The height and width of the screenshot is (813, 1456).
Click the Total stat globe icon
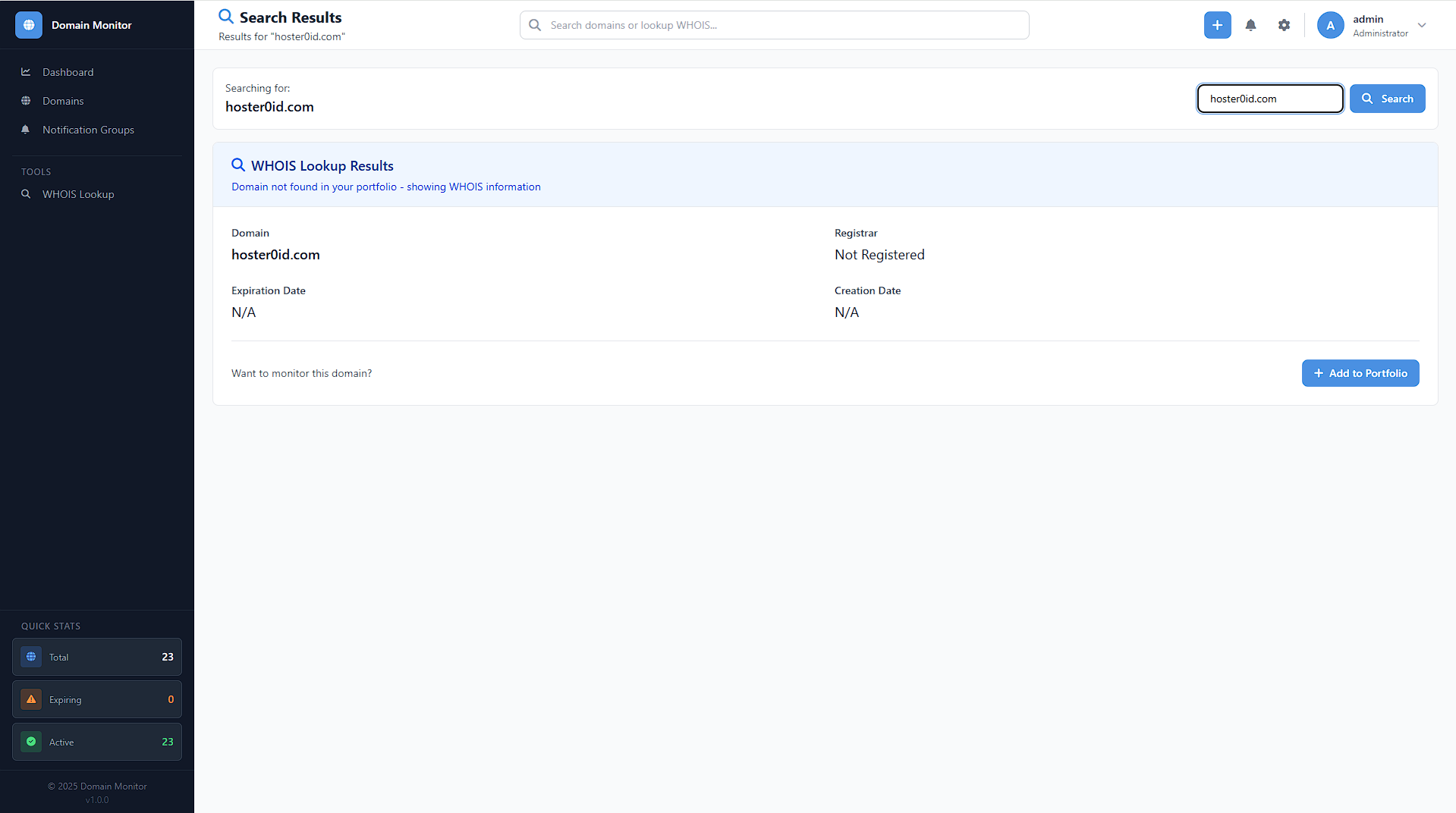31,657
